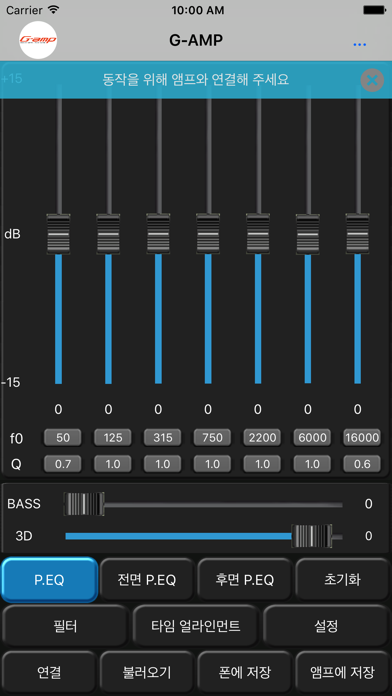Click the 50 Hz band fader knob
Viewport: 392px width, 696px height.
[x=59, y=233]
